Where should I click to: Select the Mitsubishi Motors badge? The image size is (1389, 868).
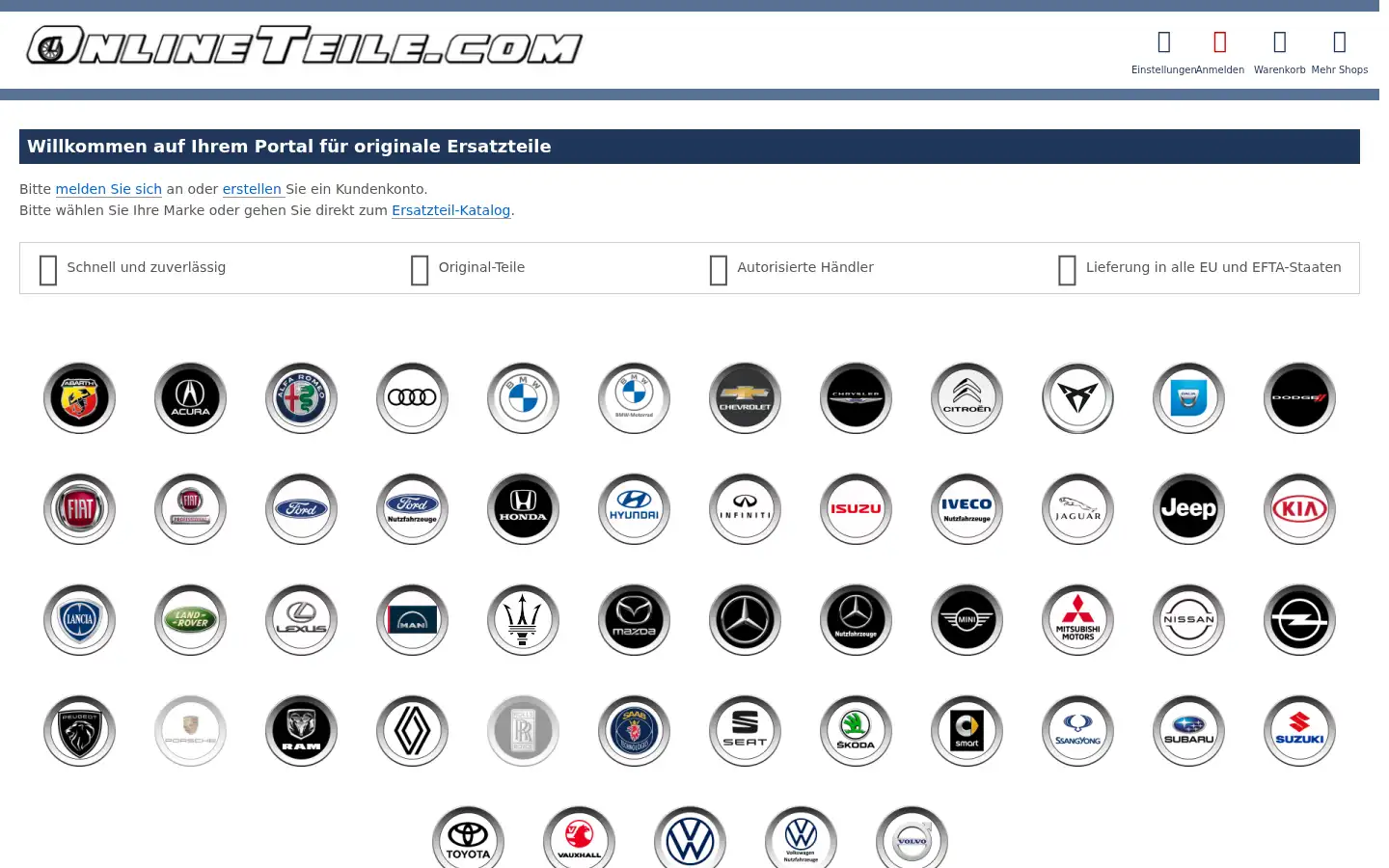click(1077, 620)
